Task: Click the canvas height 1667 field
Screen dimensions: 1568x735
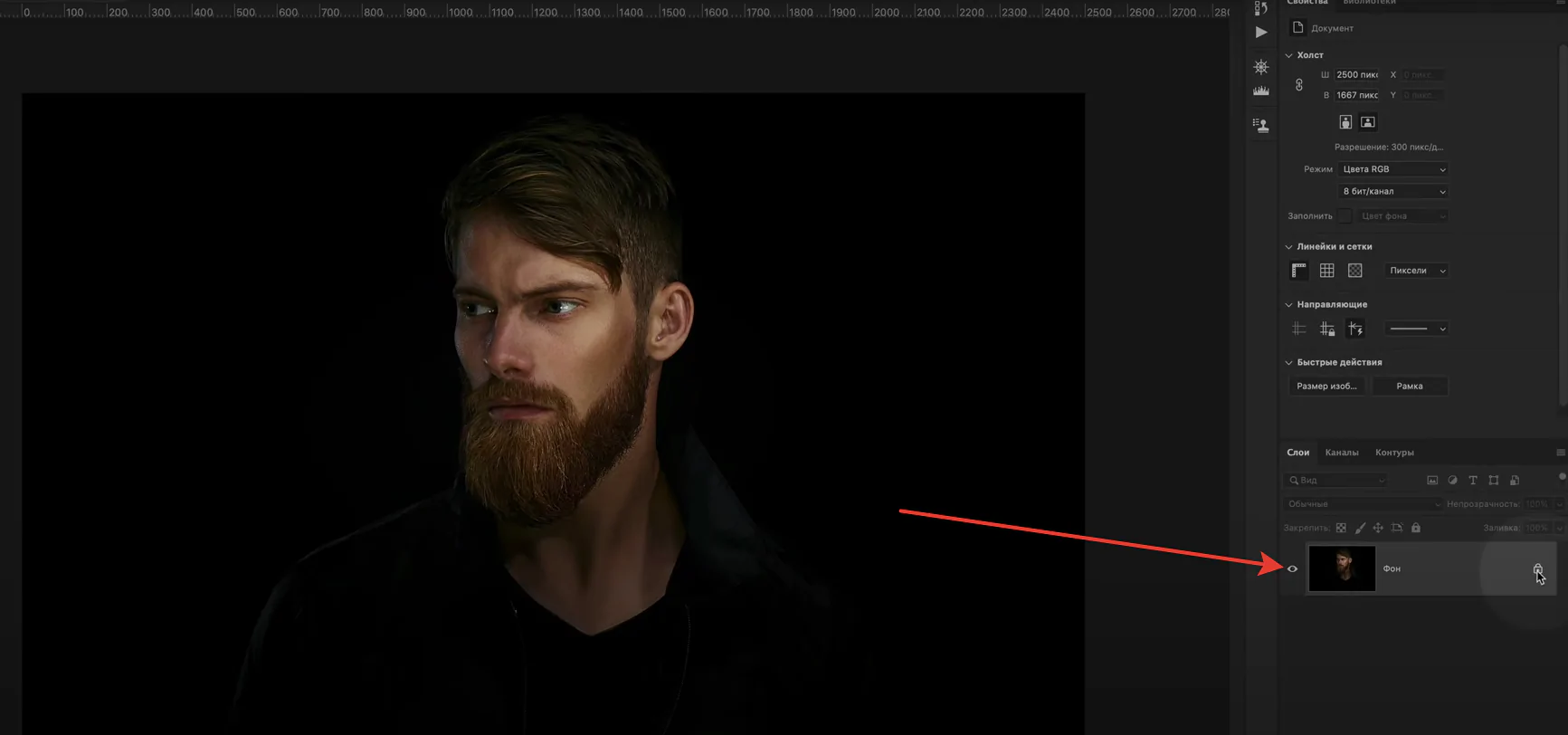Action: 1357,95
